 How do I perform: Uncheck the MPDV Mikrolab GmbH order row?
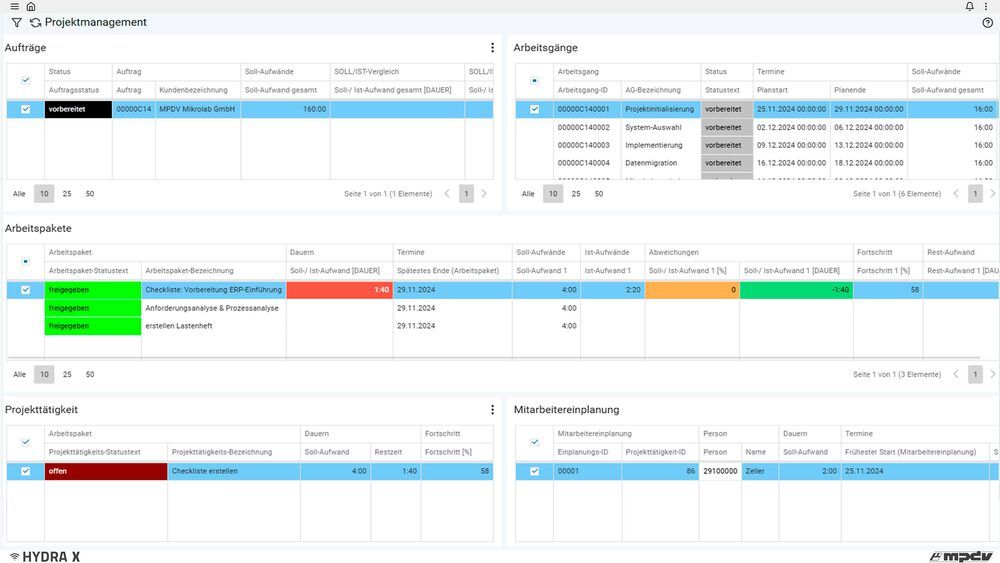click(x=26, y=109)
